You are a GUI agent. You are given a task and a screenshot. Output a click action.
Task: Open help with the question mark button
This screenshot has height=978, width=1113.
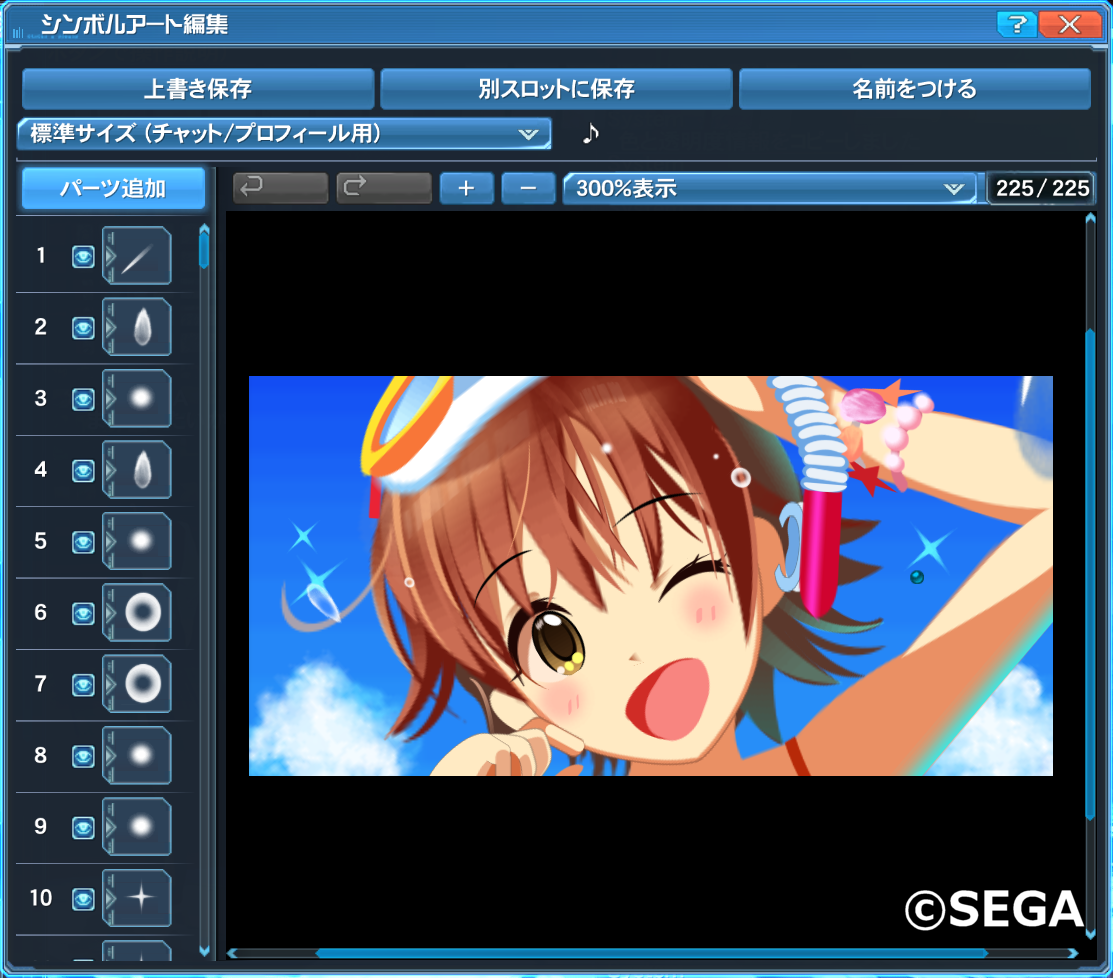pos(1016,24)
